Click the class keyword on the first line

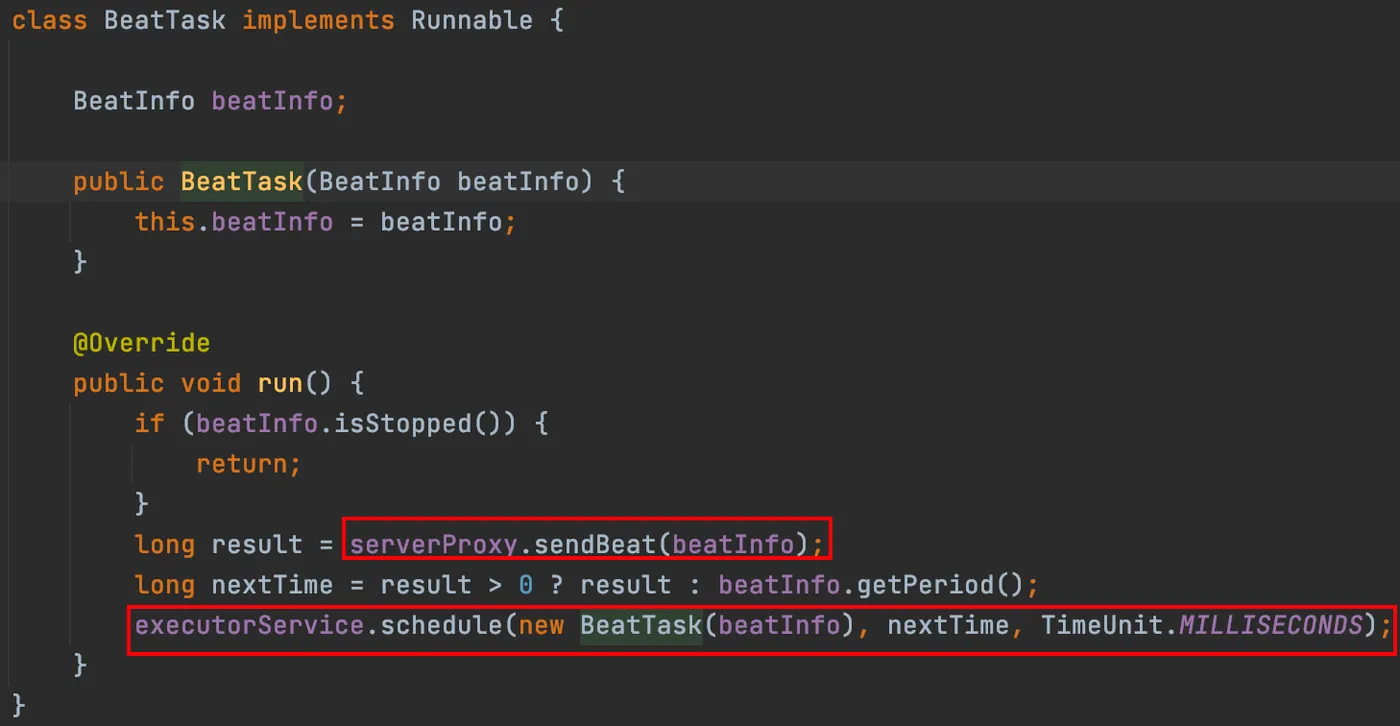click(x=49, y=21)
